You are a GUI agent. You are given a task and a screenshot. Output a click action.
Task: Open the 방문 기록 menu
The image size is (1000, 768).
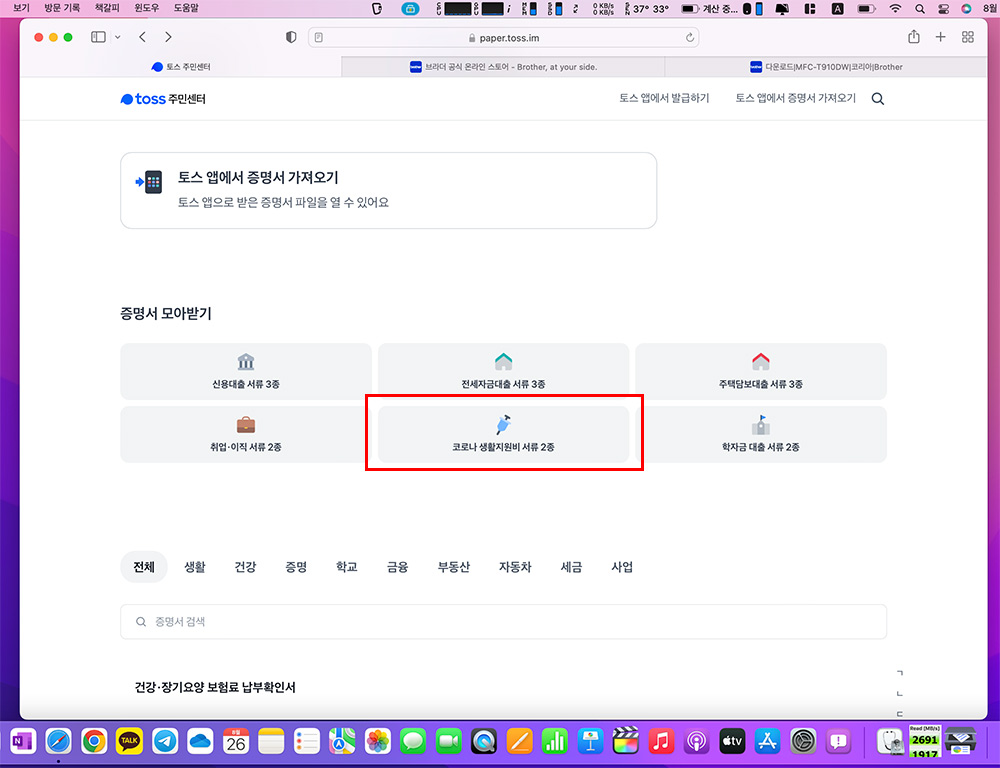[62, 8]
